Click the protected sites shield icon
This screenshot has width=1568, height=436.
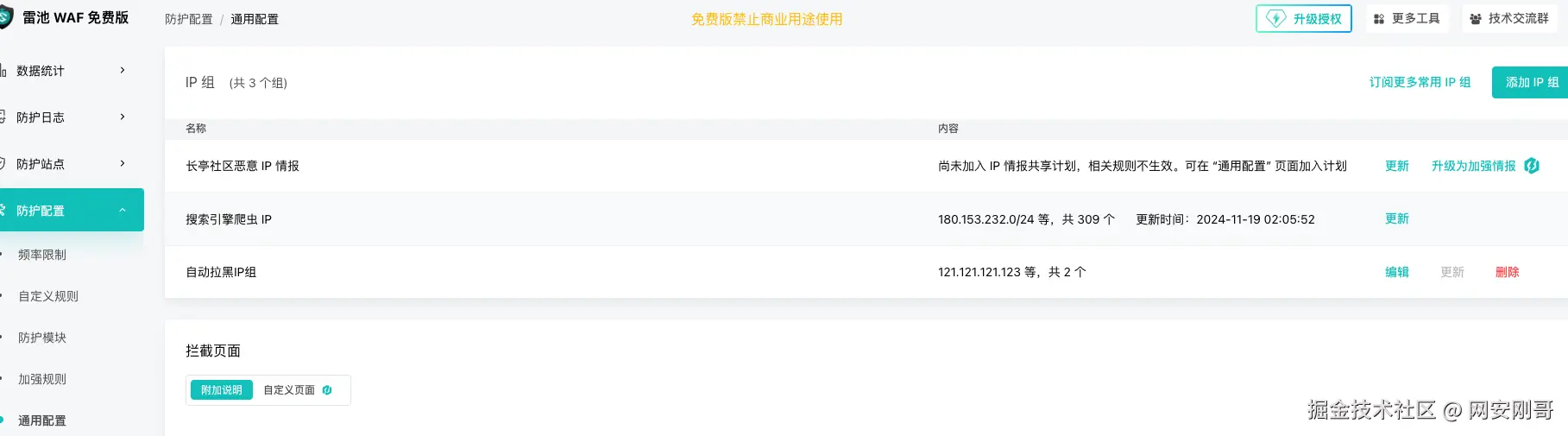coord(3,164)
